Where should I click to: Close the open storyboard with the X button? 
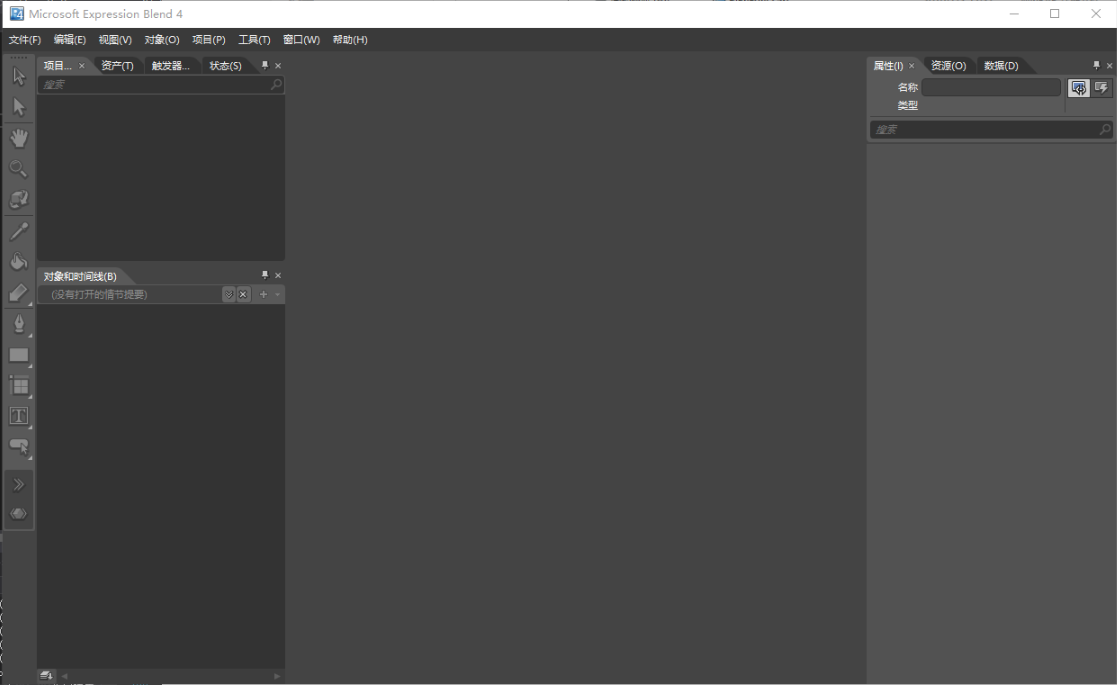[243, 294]
